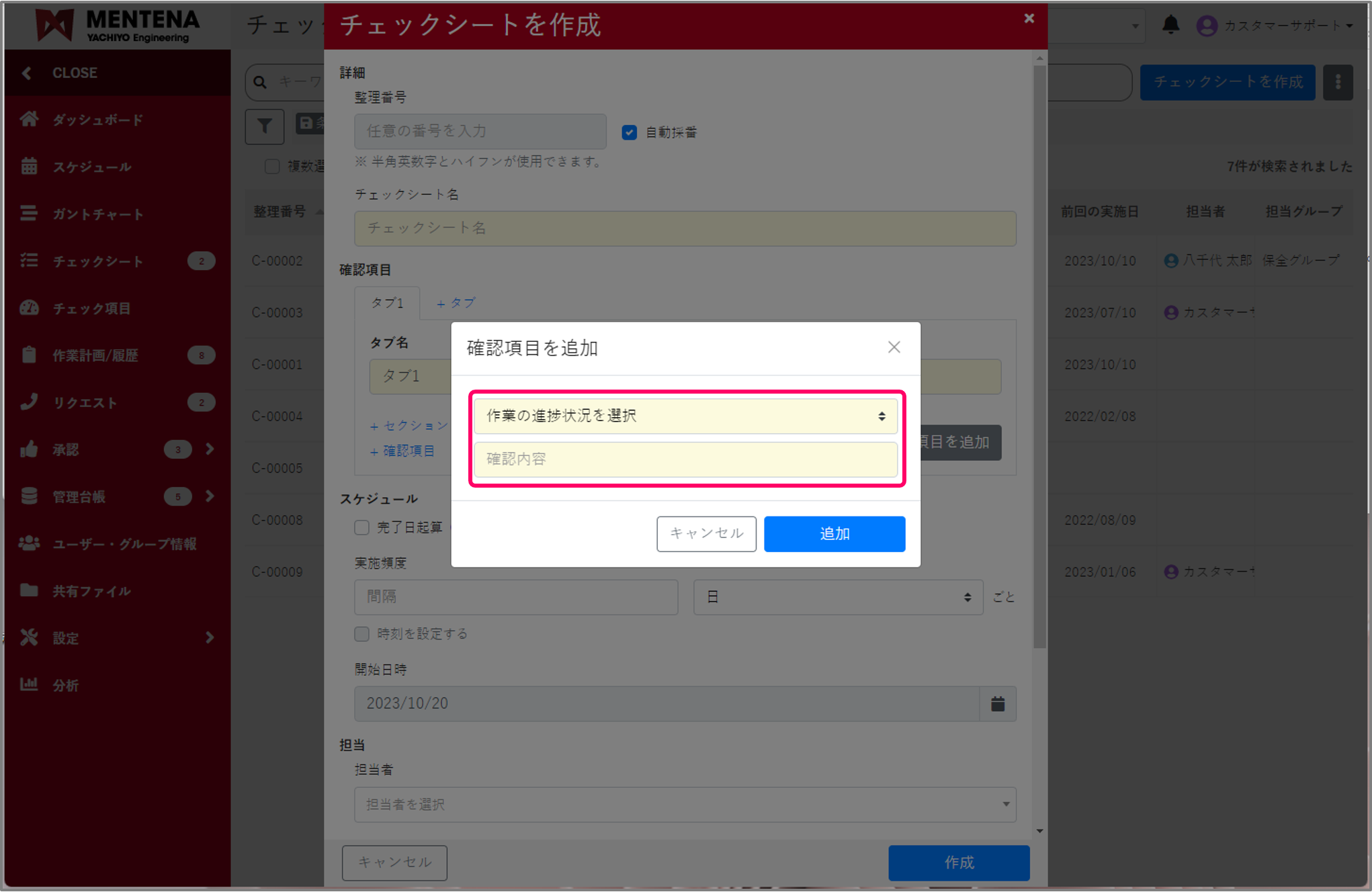Select the 分析 analysis icon in sidebar
1372x892 pixels.
coord(30,684)
